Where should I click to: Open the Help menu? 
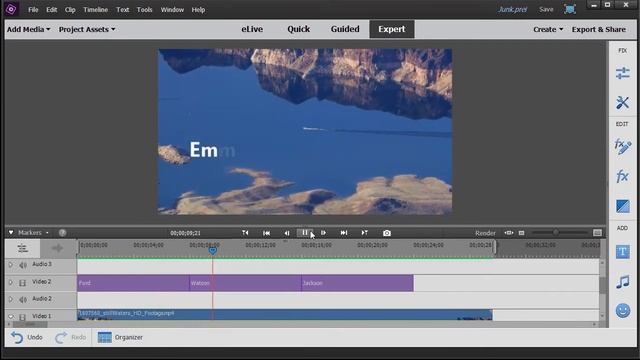198,9
